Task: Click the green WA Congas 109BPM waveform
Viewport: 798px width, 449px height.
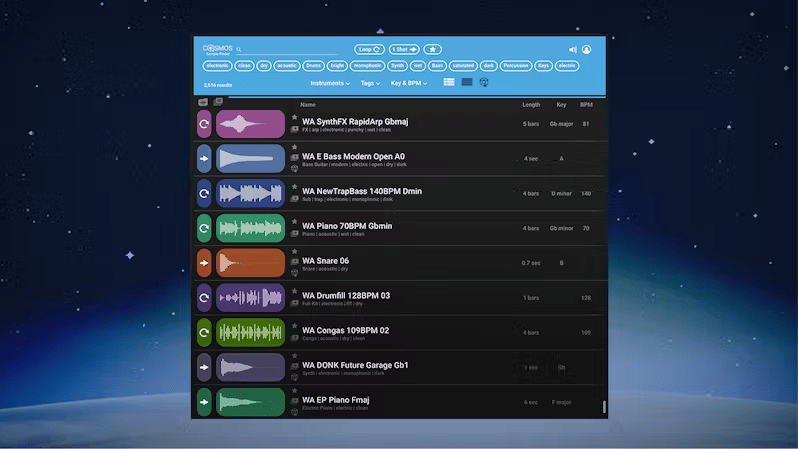Action: (250, 332)
